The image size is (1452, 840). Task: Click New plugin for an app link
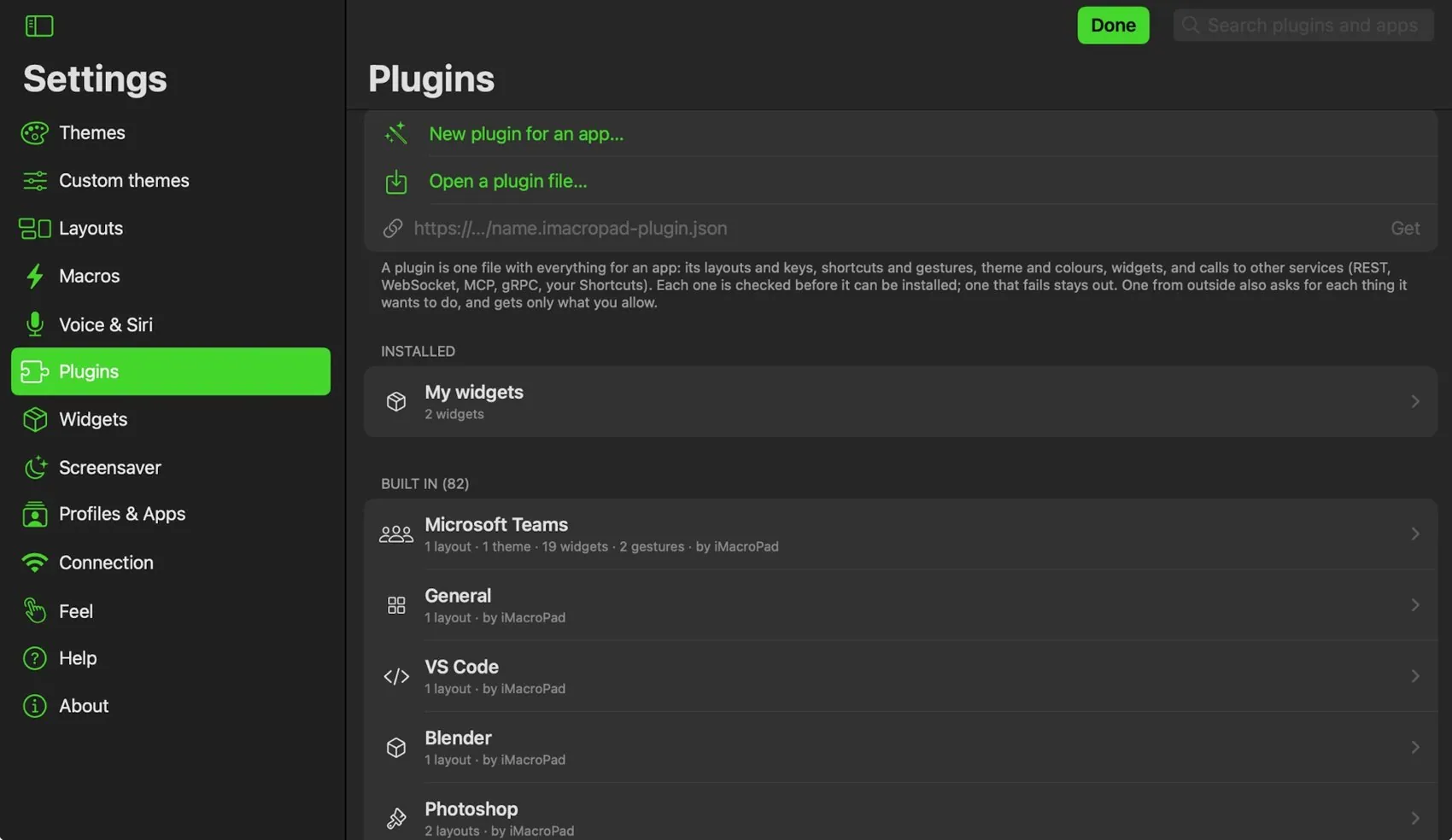(x=526, y=134)
